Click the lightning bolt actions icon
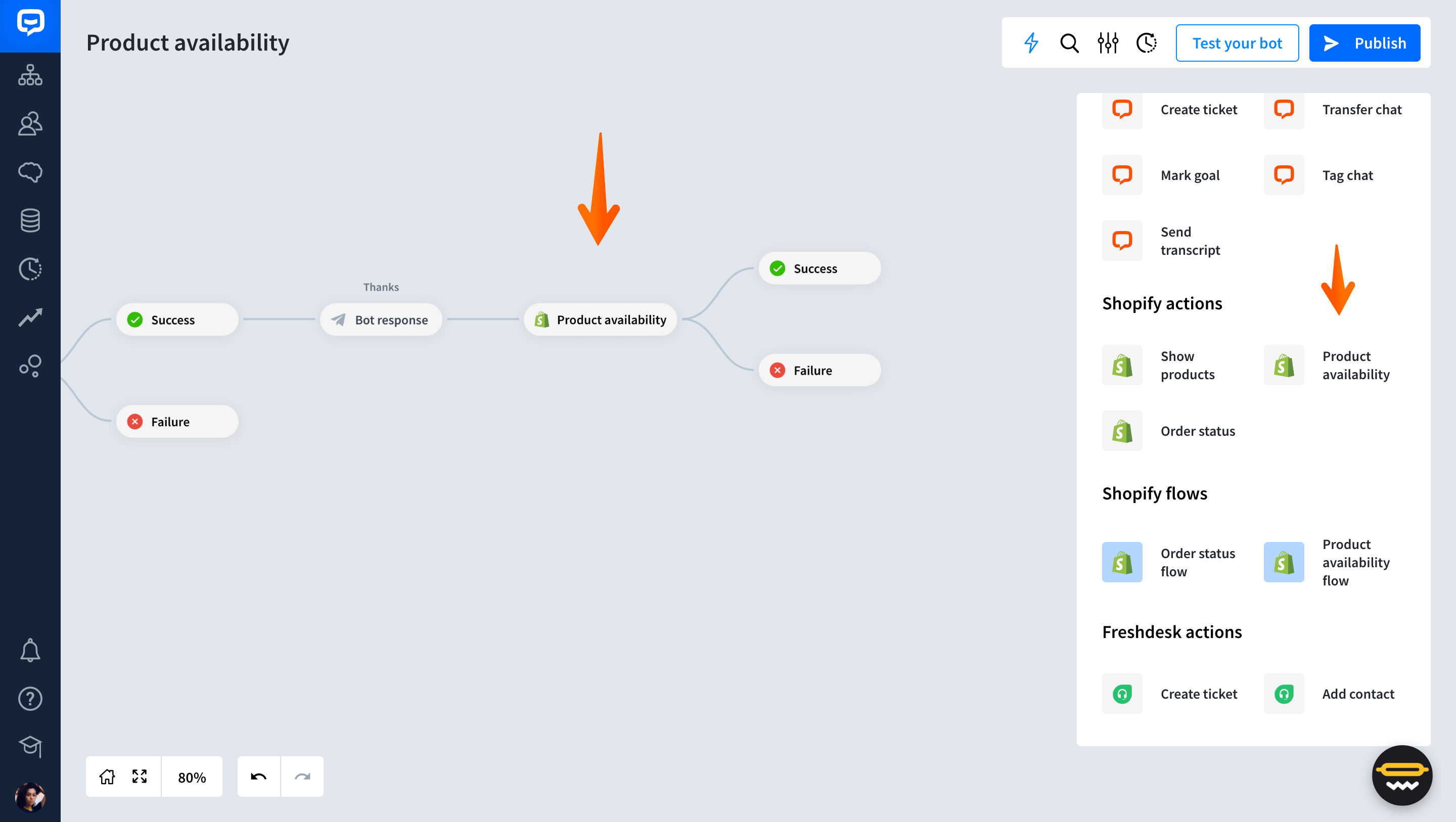Viewport: 1456px width, 822px height. click(x=1031, y=43)
